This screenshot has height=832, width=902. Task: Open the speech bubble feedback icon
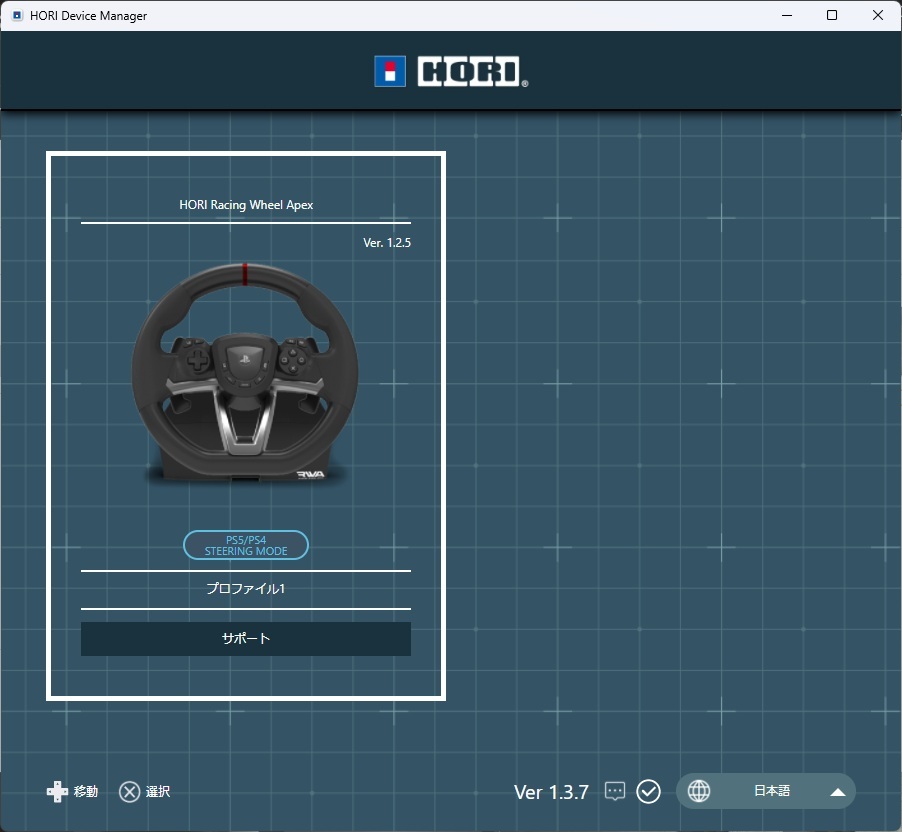[x=615, y=791]
